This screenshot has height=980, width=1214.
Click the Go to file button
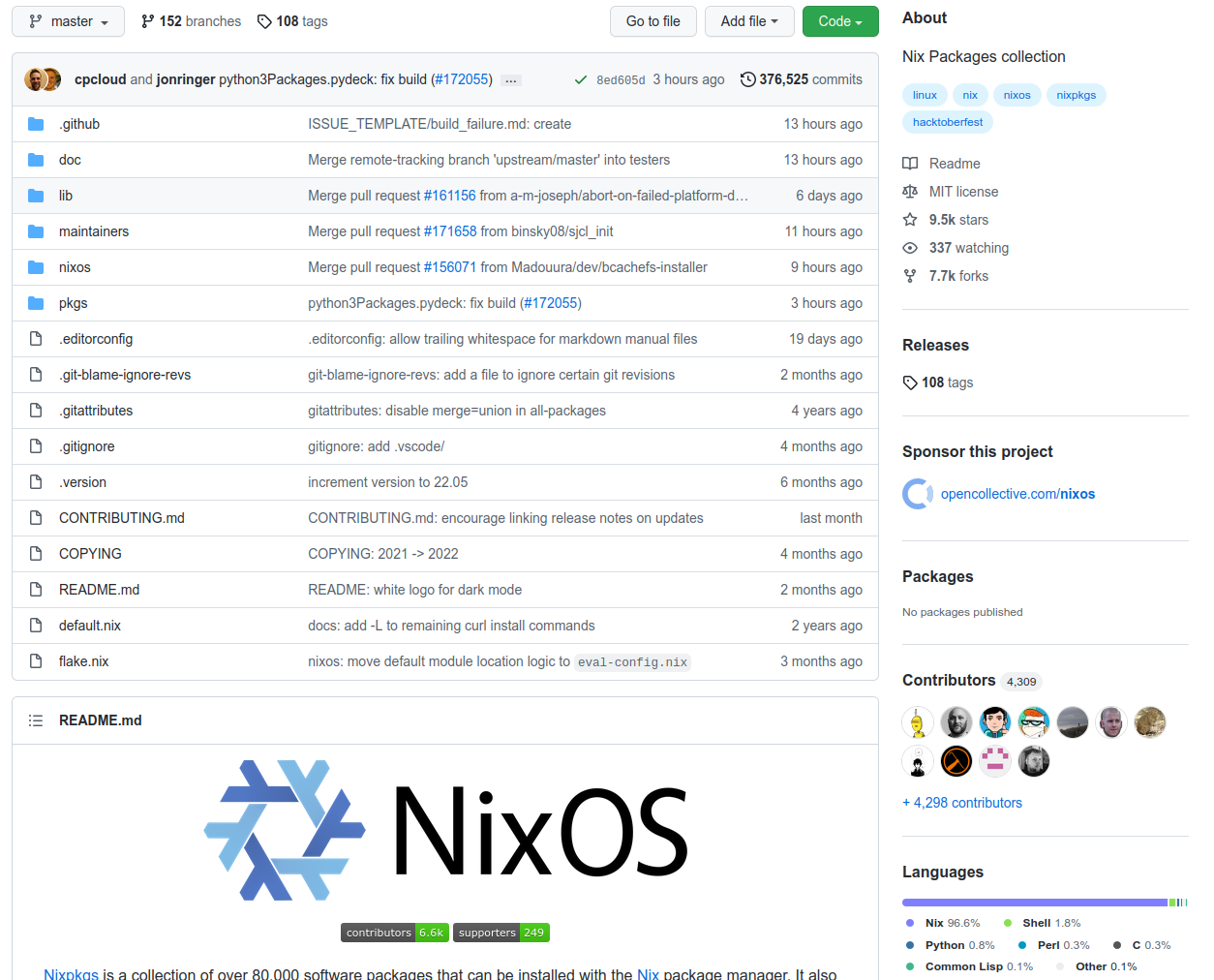tap(653, 21)
